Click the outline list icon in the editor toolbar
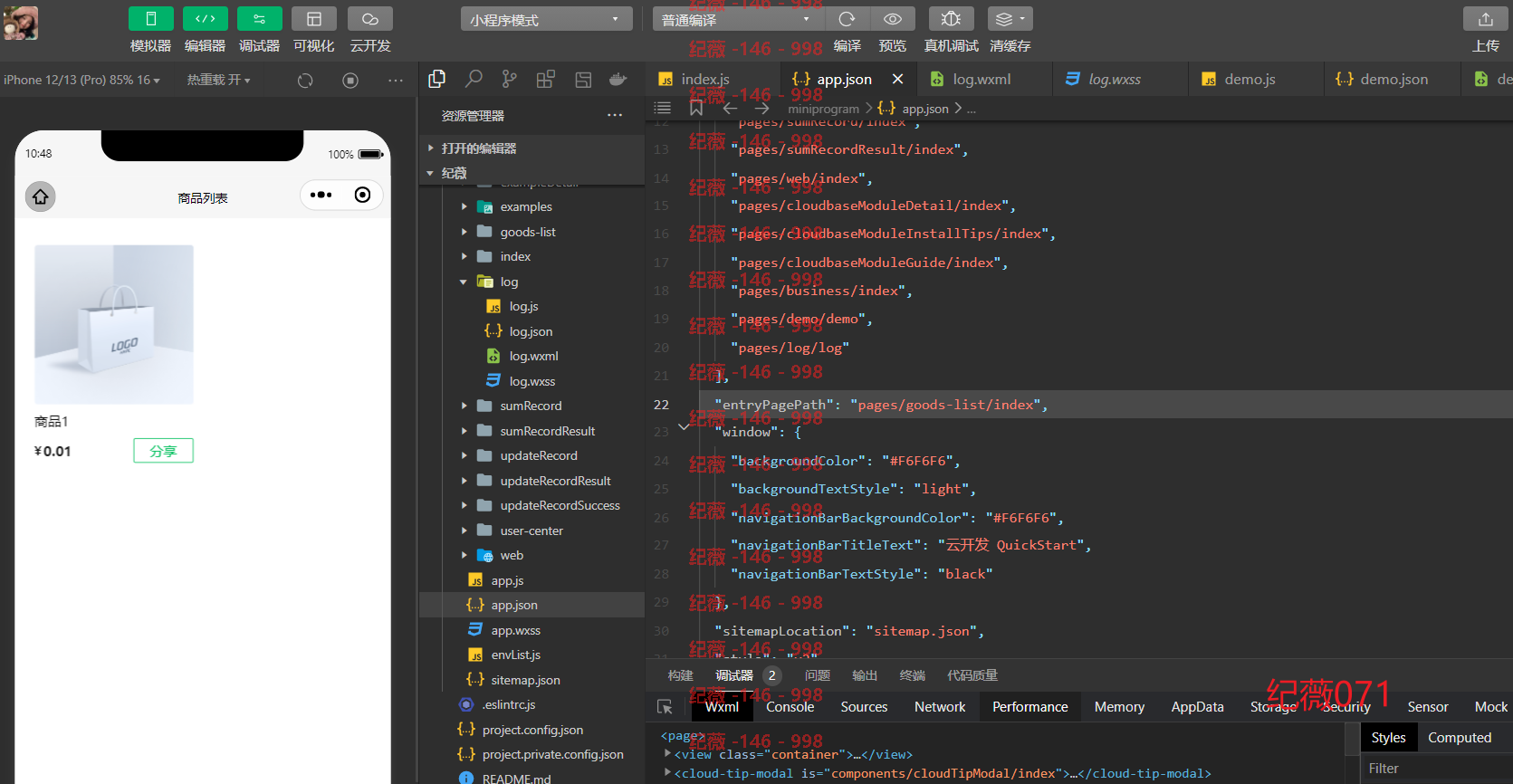The width and height of the screenshot is (1513, 784). click(x=663, y=108)
